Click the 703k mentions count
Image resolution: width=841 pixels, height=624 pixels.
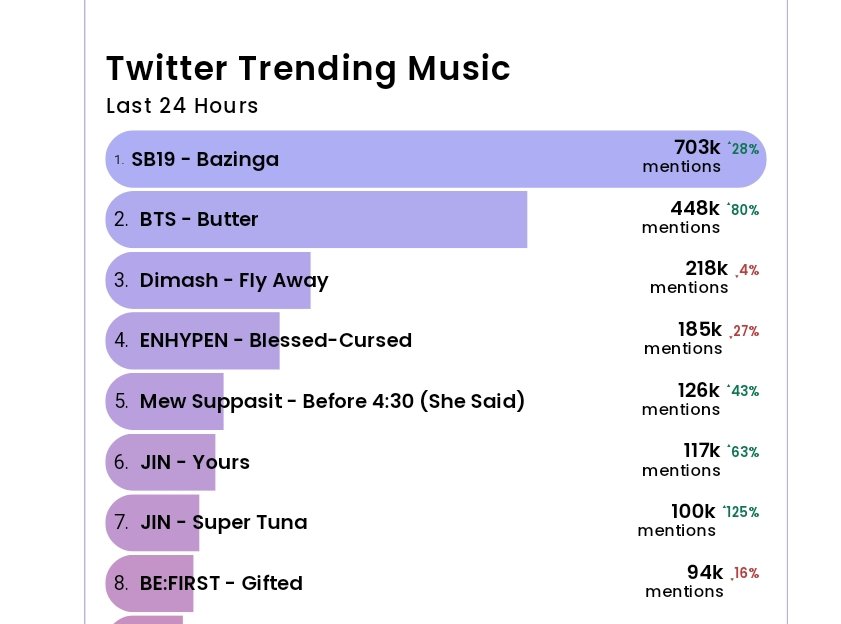682,156
